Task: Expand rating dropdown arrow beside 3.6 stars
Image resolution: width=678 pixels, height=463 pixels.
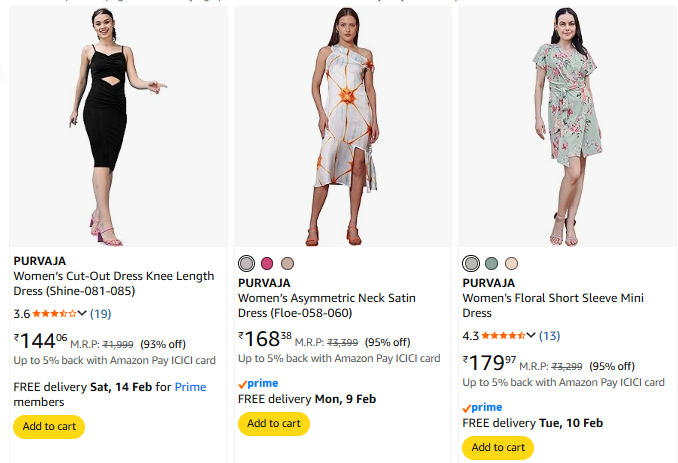Action: 82,313
